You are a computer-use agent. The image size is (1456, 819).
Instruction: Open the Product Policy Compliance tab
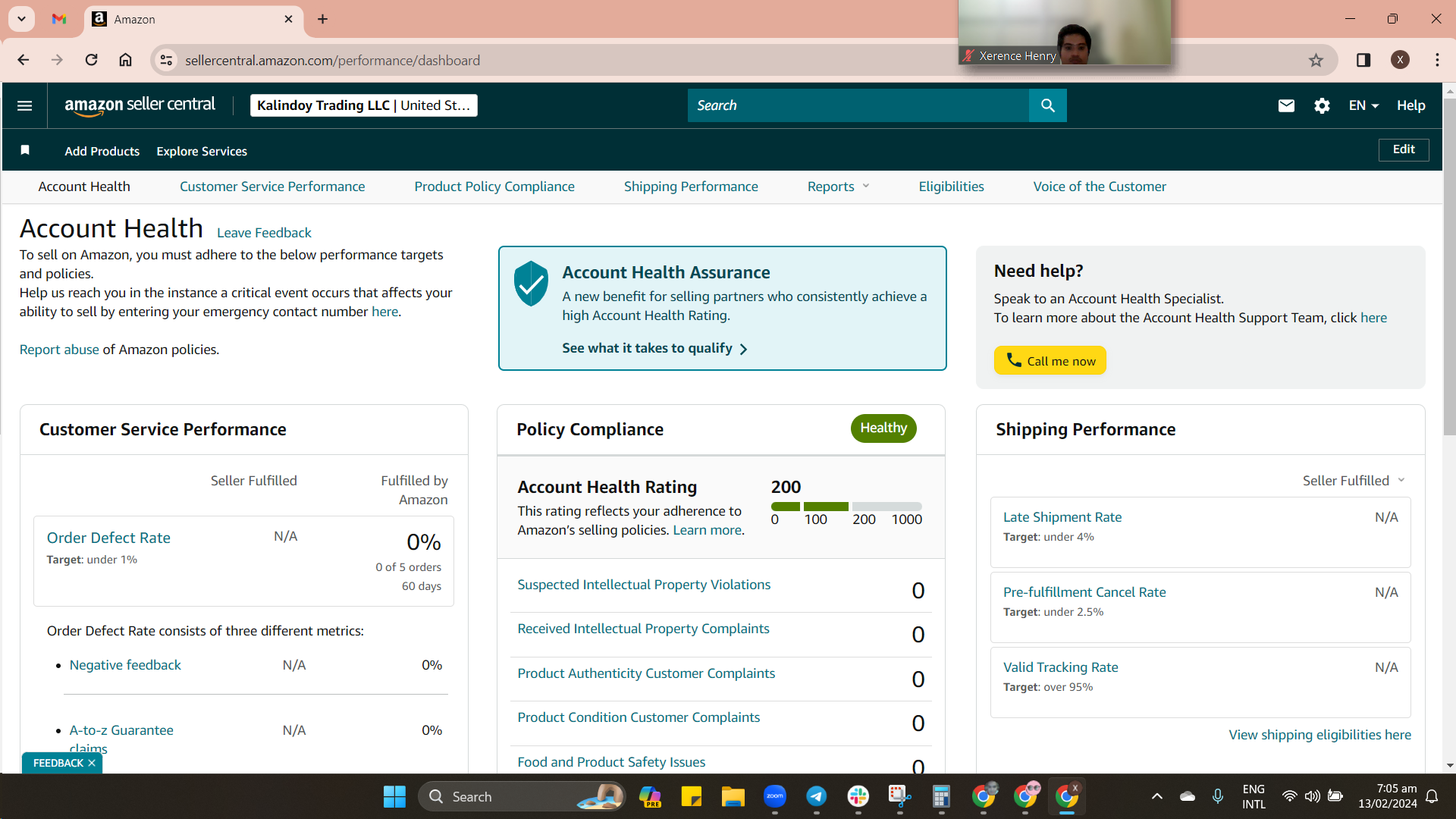(x=494, y=187)
